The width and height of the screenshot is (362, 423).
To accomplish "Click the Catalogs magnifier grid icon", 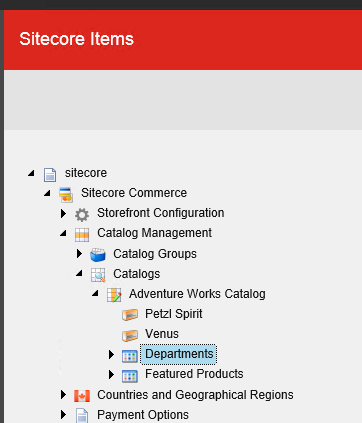I will click(98, 275).
